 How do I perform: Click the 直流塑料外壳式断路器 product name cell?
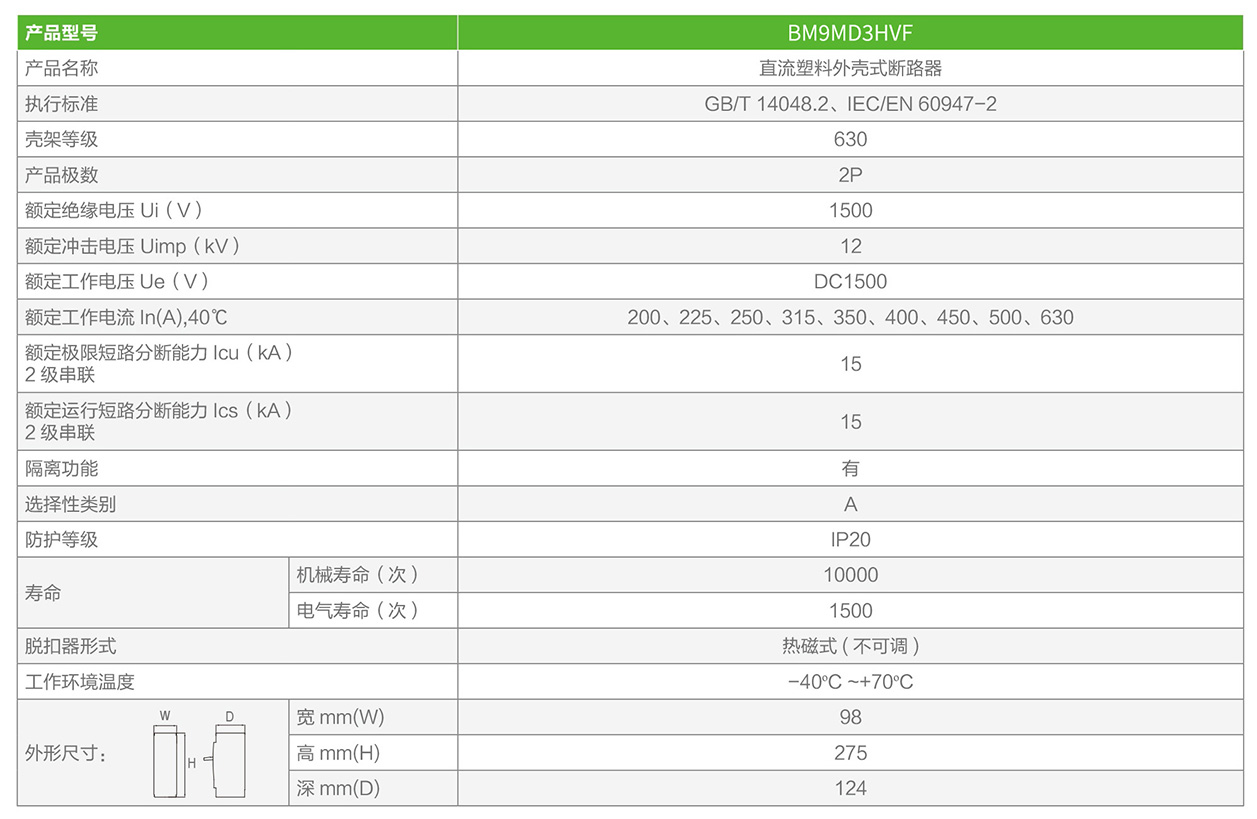pyautogui.click(x=850, y=68)
